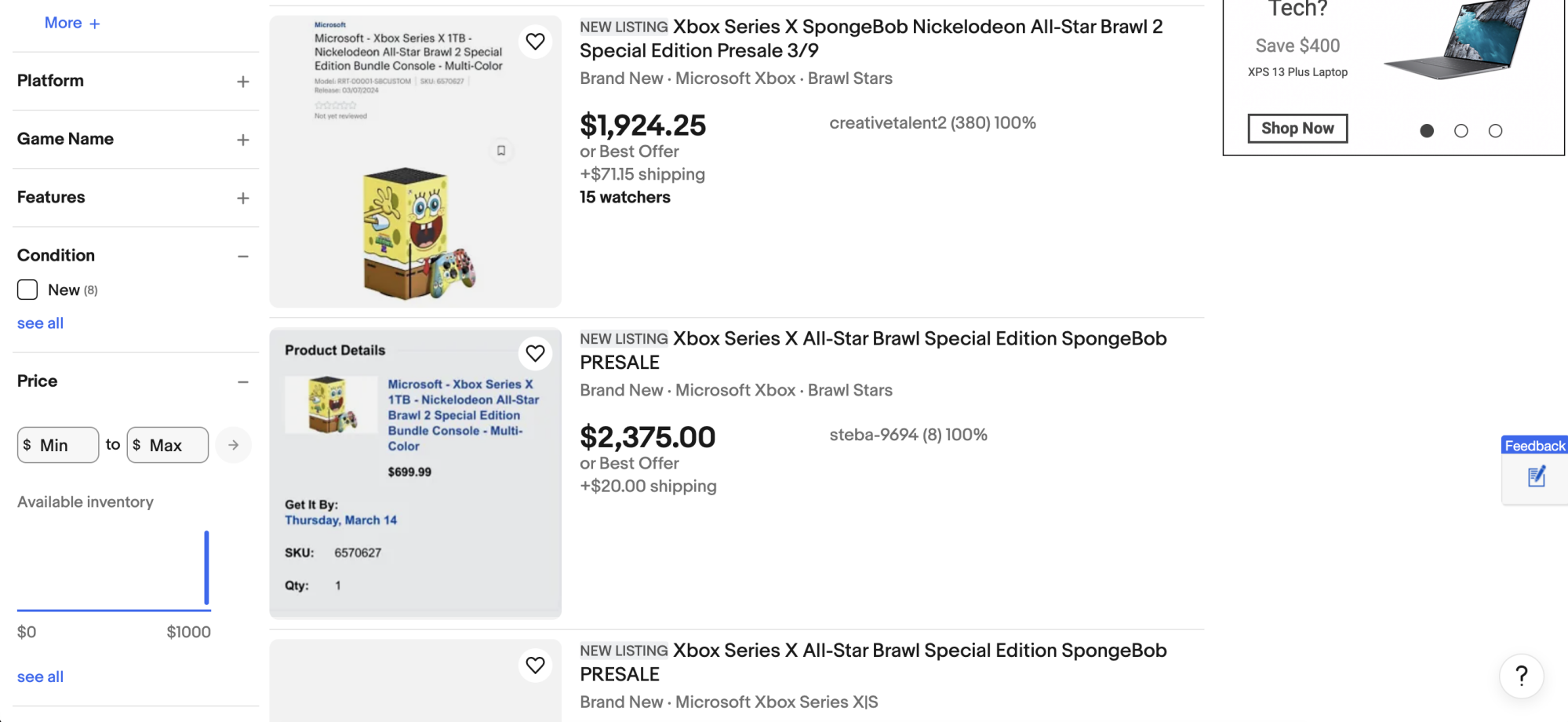Apply price range using arrow icon
The width and height of the screenshot is (1568, 722).
point(233,445)
